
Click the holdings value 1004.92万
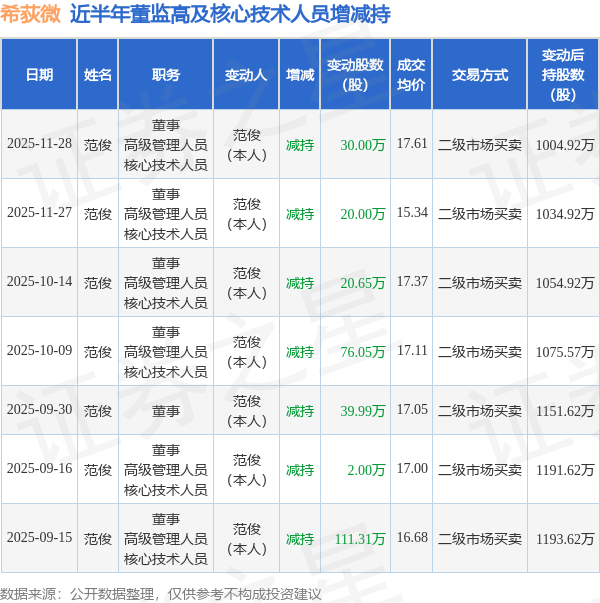point(565,145)
